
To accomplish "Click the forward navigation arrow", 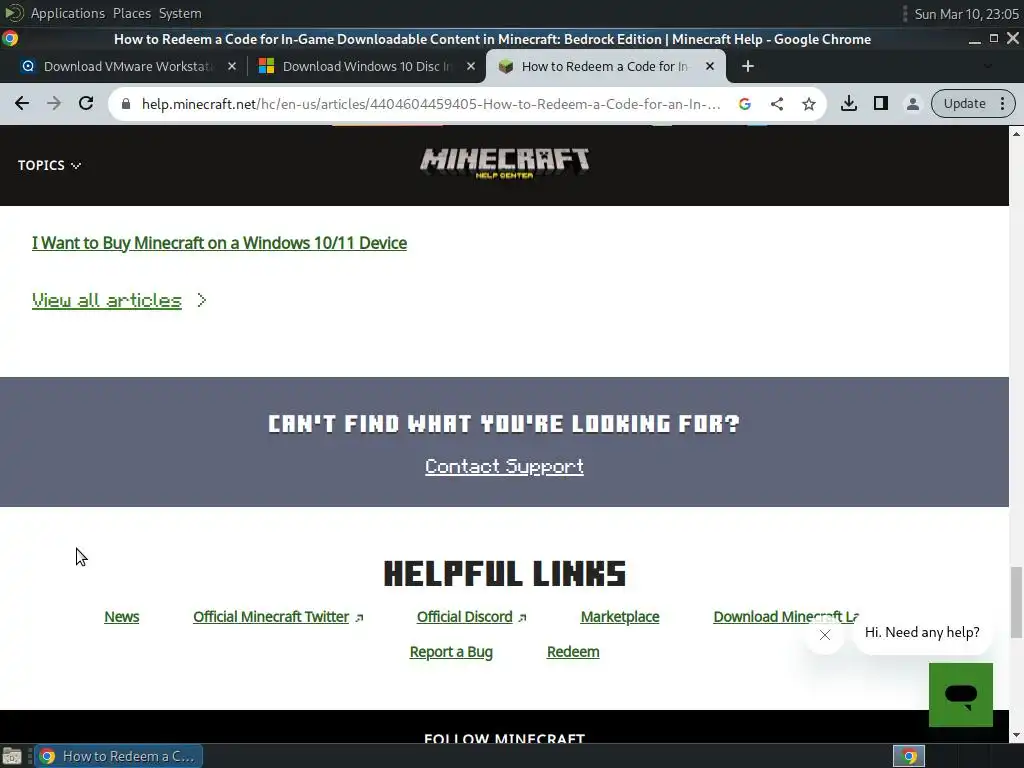I will point(54,103).
